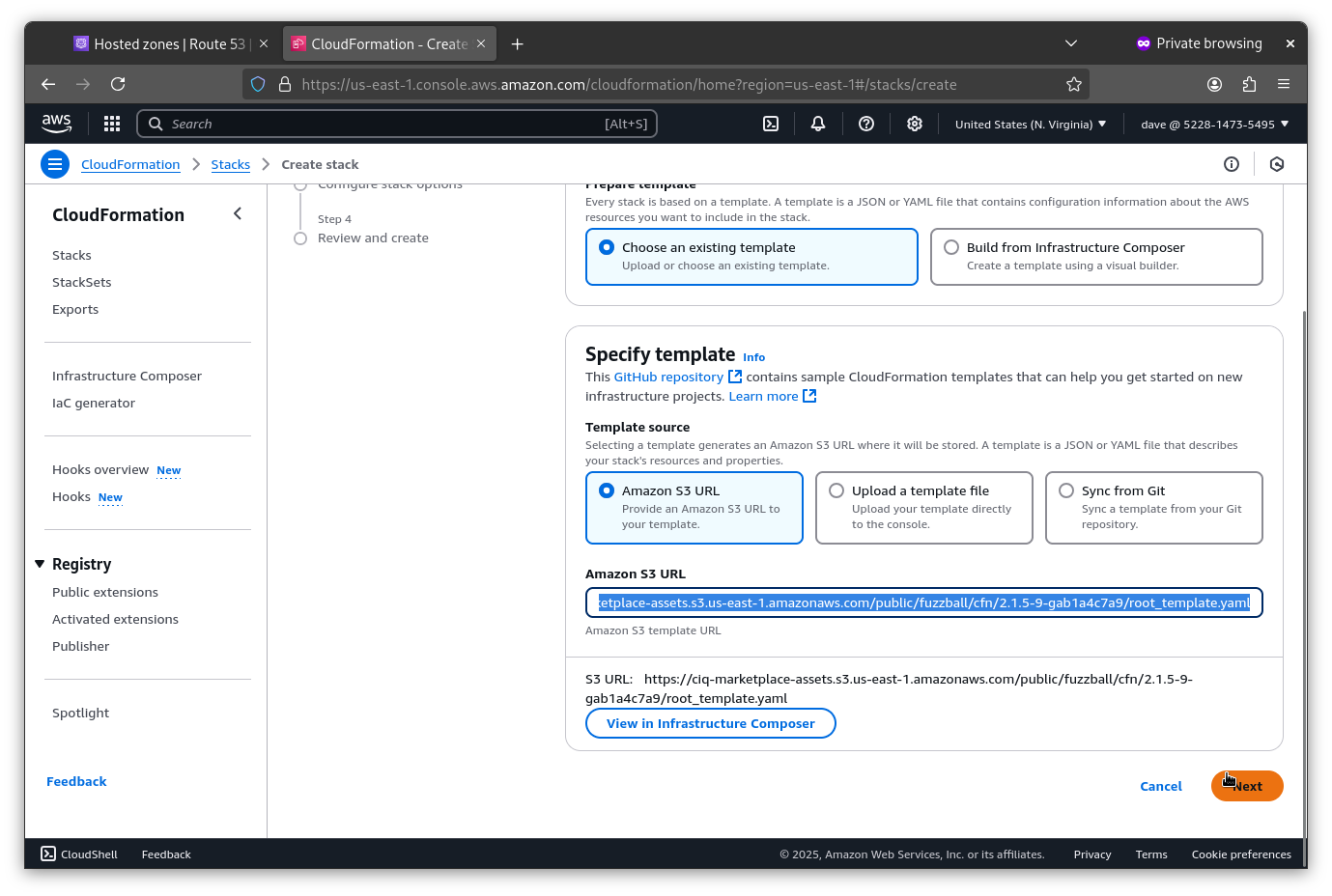
Task: Open StackSets in the sidebar
Action: click(82, 282)
